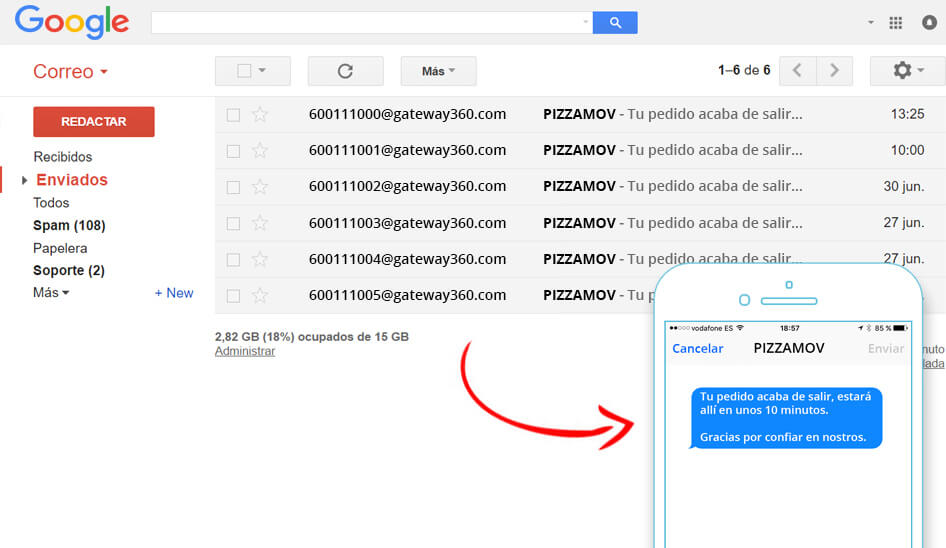
Task: Star the 600111002@gateway360.com message
Action: [x=260, y=186]
